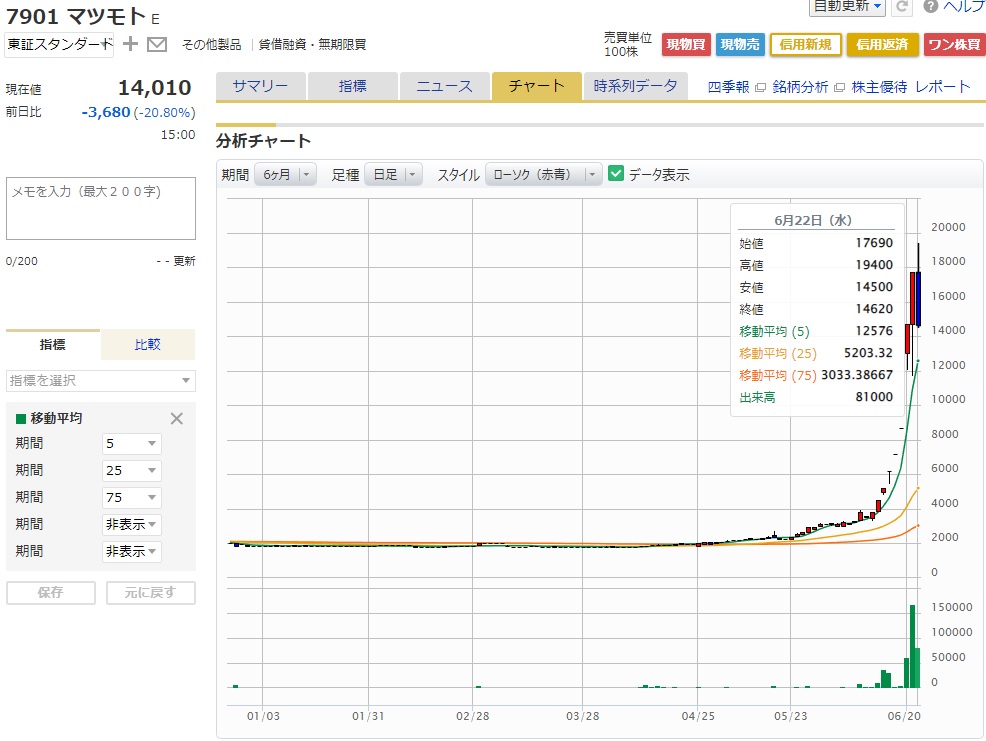
Task: Click the memo 更新 link
Action: 184,261
